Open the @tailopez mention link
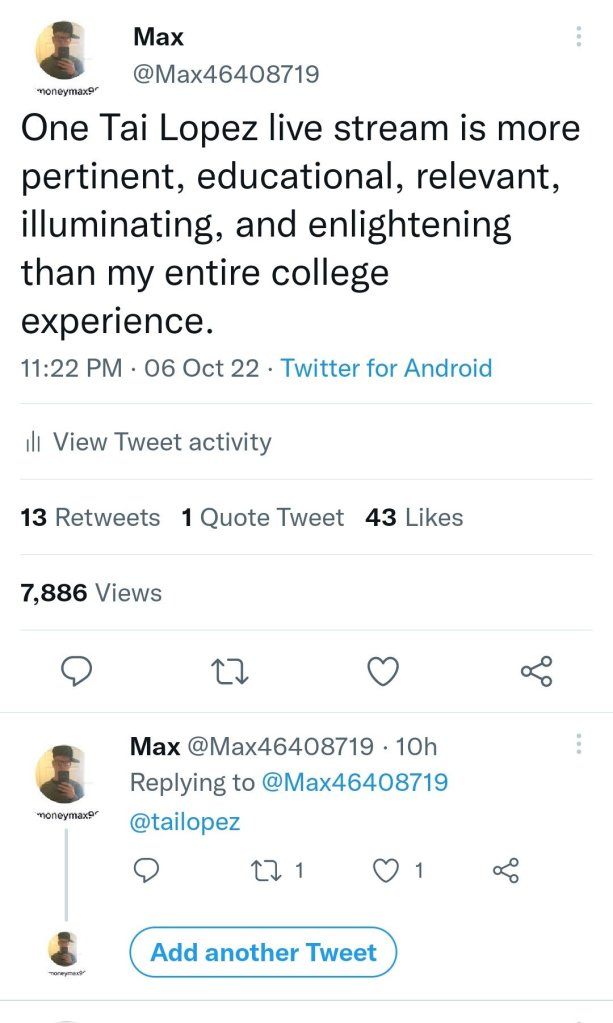Screen dimensions: 613x1023 click(185, 822)
